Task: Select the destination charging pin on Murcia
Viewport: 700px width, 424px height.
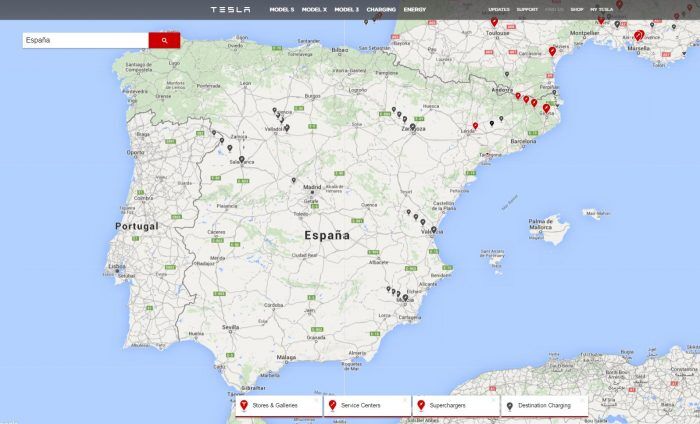Action: (x=405, y=297)
